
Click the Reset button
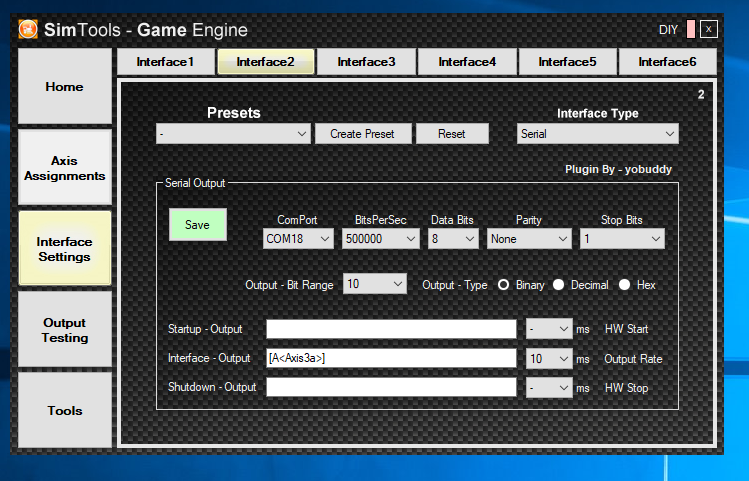tap(452, 134)
